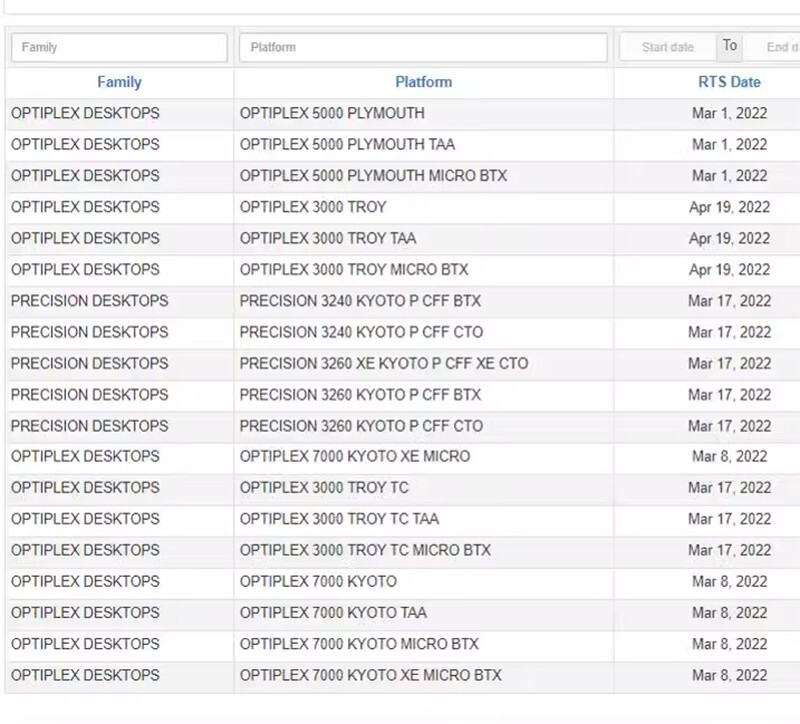Sort by the RTS Date column header
800x724 pixels.
pos(729,82)
